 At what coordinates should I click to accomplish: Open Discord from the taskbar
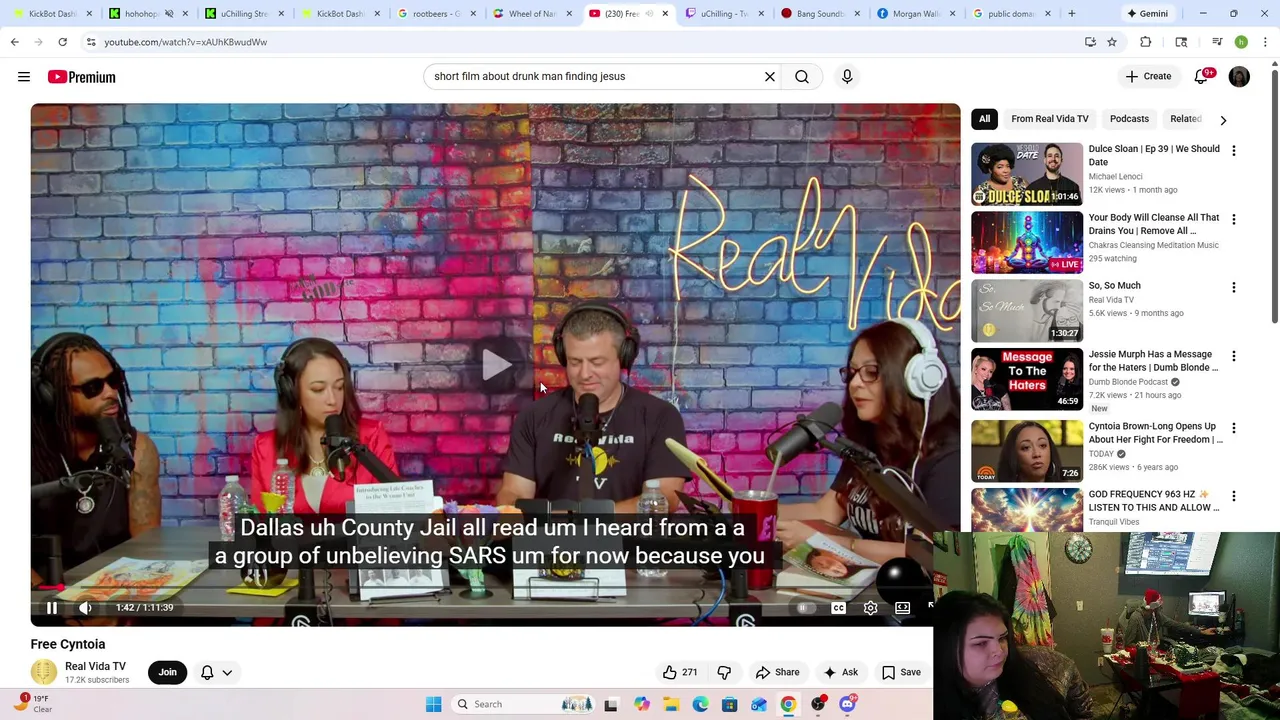coord(847,704)
